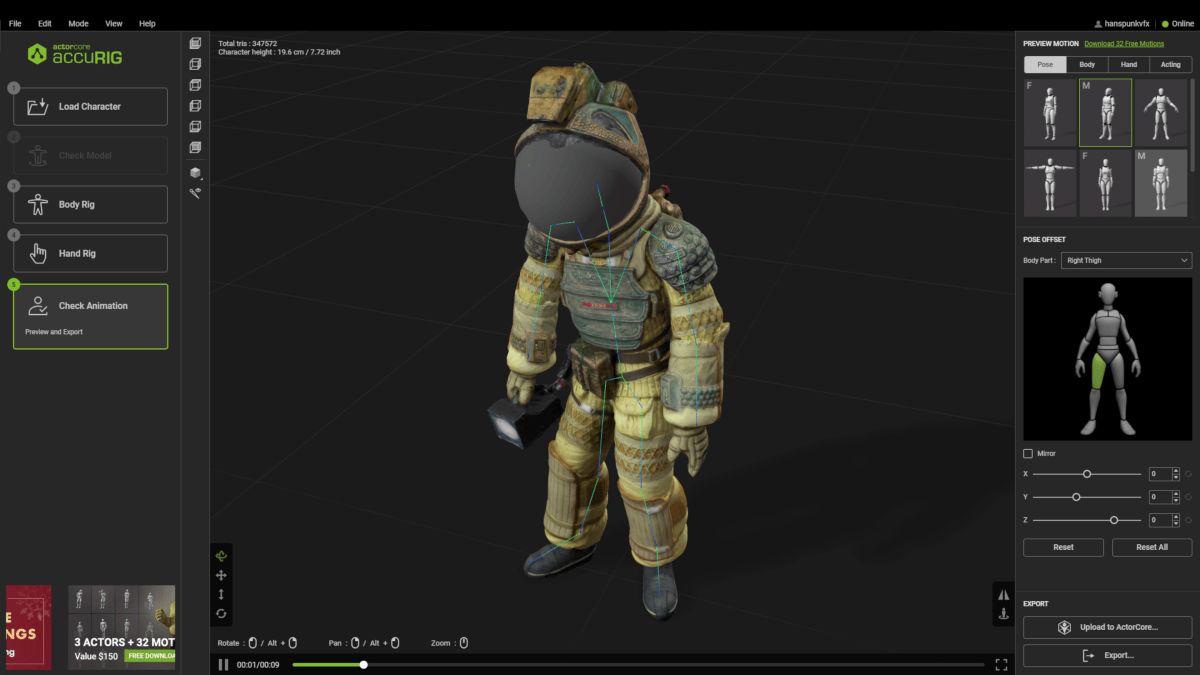Viewport: 1200px width, 675px height.
Task: Switch to the Body motion tab
Action: pos(1087,64)
